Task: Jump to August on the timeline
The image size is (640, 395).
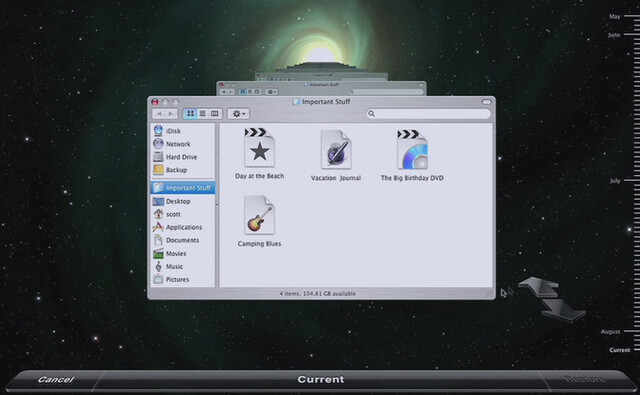Action: (x=611, y=331)
